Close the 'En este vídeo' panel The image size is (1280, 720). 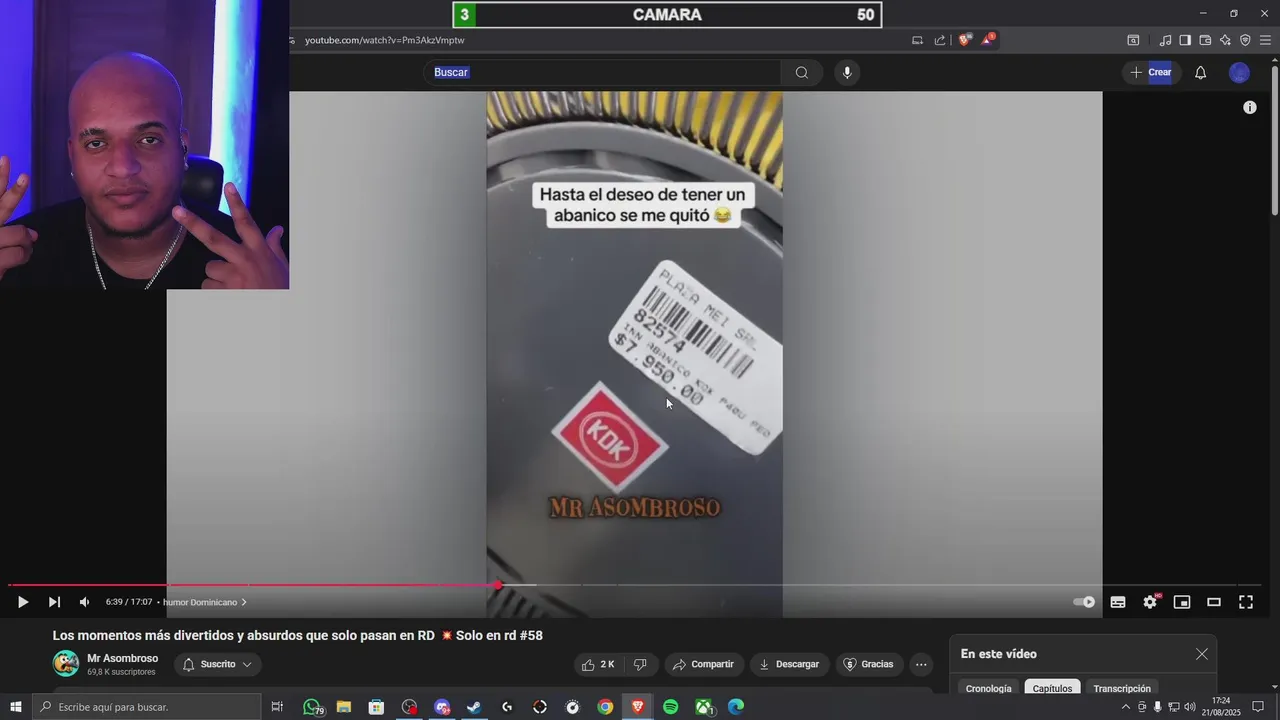(1202, 654)
